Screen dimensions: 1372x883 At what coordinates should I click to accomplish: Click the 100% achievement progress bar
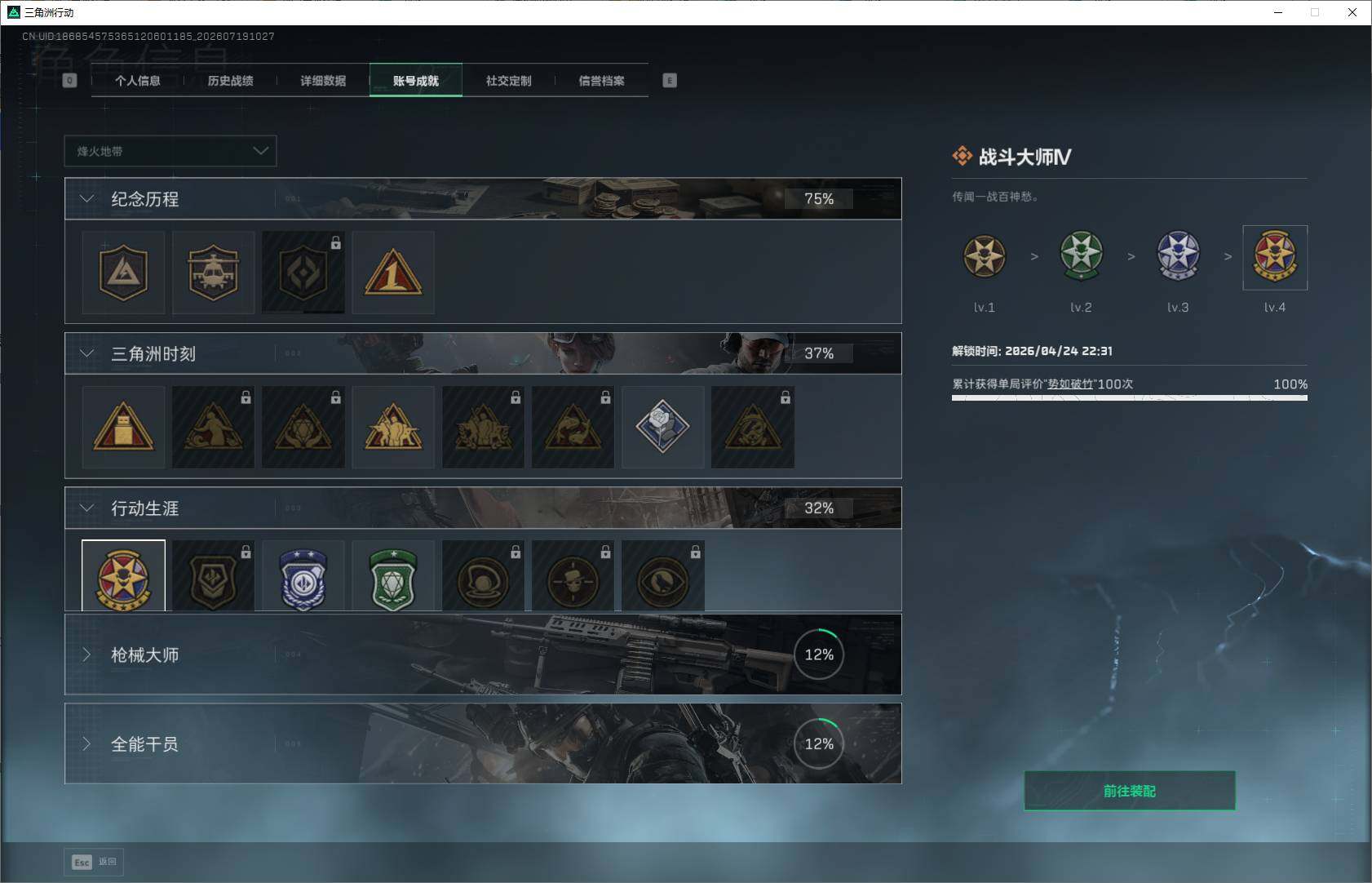click(1130, 397)
